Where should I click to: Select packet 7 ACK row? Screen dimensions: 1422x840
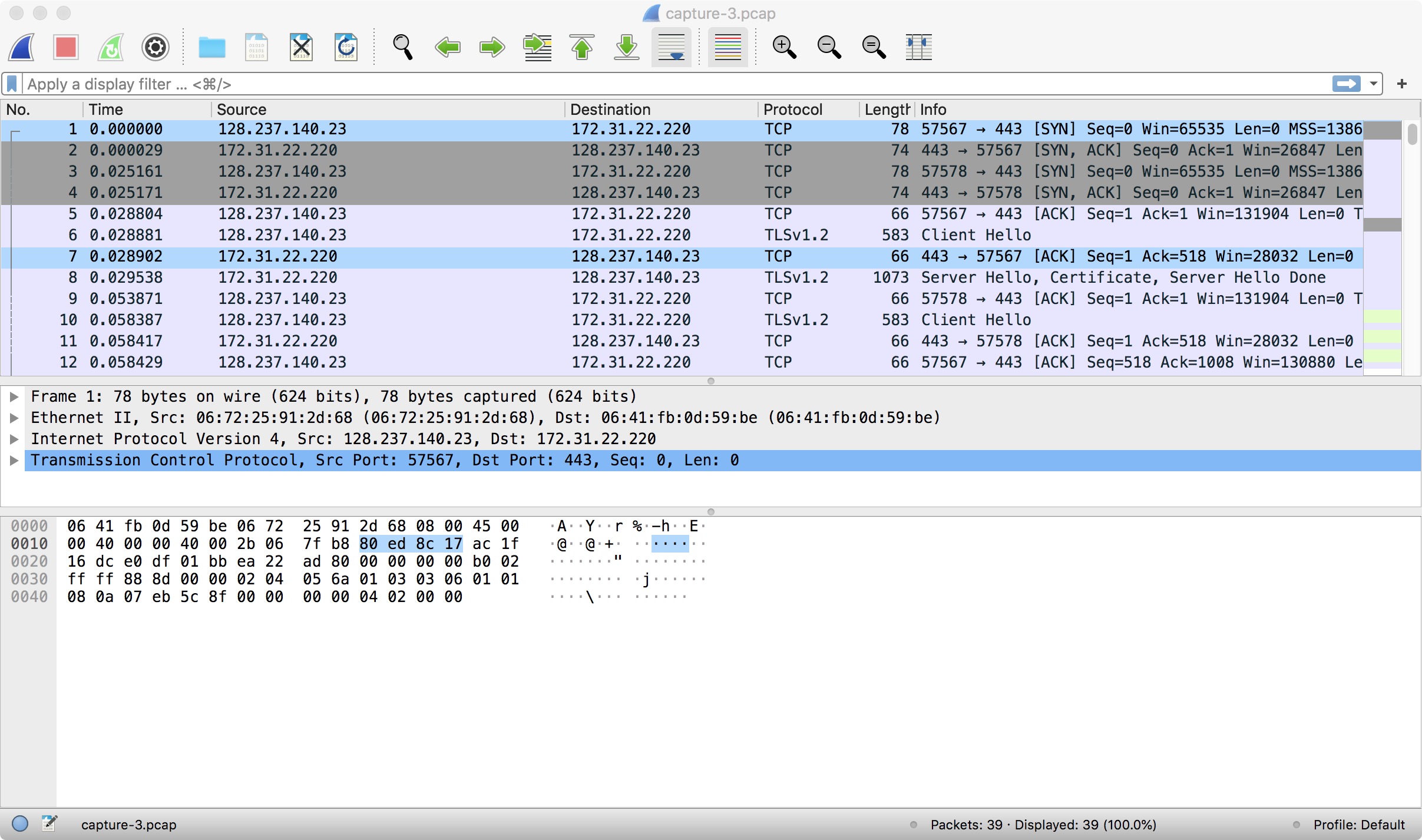[682, 256]
